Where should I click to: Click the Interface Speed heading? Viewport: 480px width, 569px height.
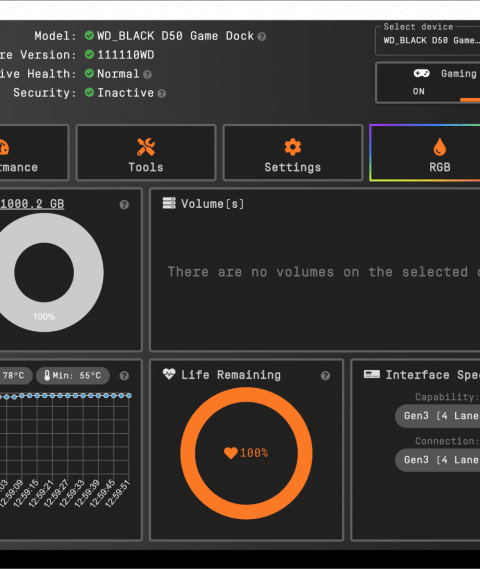[x=432, y=375]
